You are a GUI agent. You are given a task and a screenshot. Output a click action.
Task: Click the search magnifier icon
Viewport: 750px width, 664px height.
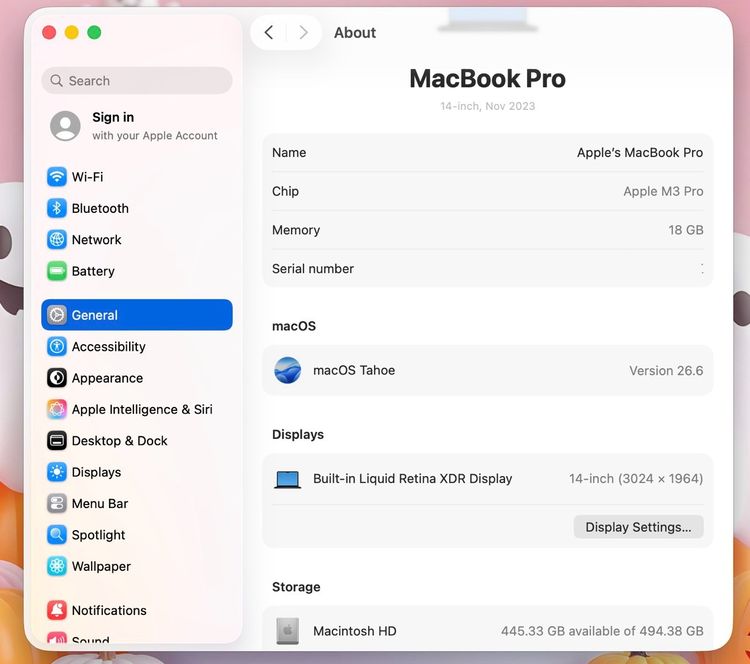tap(56, 80)
